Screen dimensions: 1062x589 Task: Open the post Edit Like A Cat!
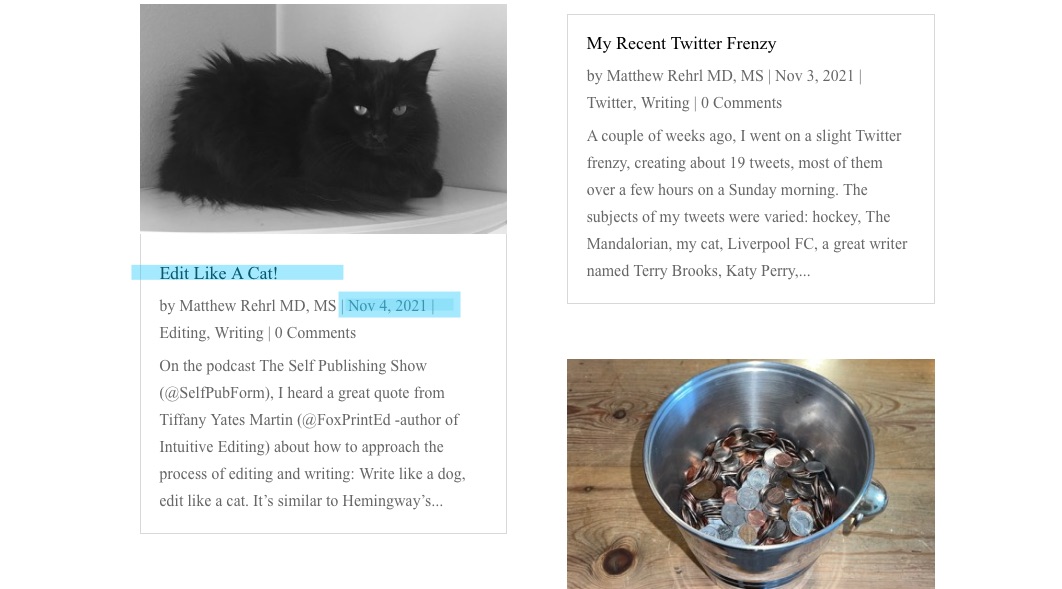pos(218,273)
